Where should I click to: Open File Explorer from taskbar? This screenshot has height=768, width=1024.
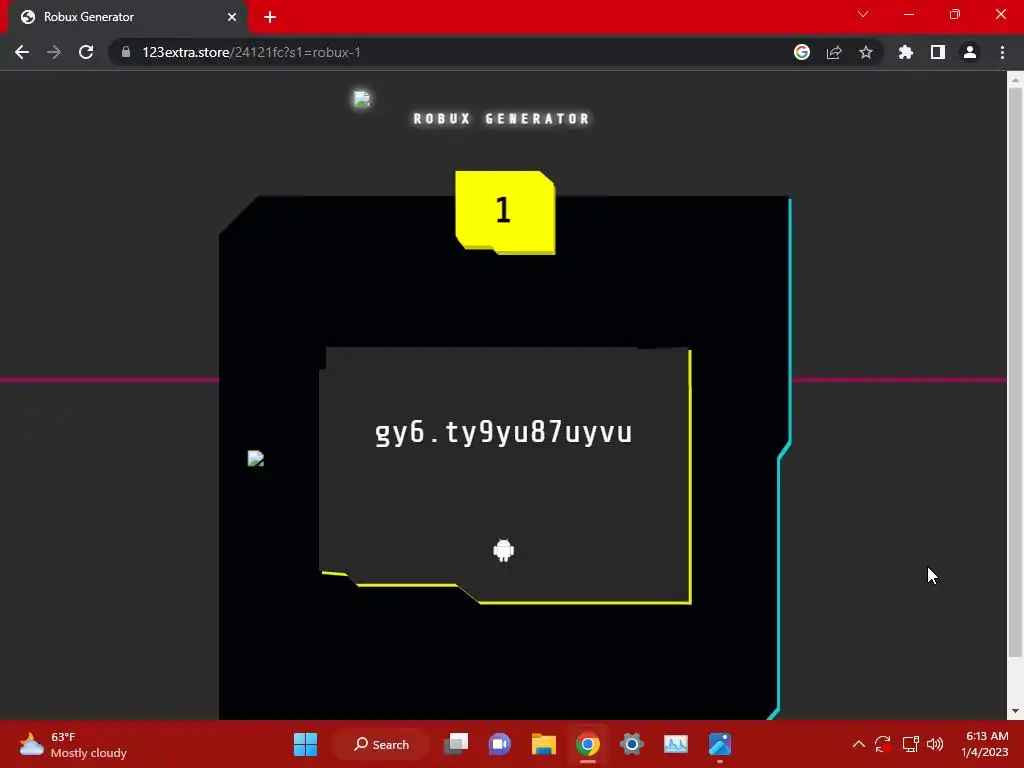click(x=543, y=744)
